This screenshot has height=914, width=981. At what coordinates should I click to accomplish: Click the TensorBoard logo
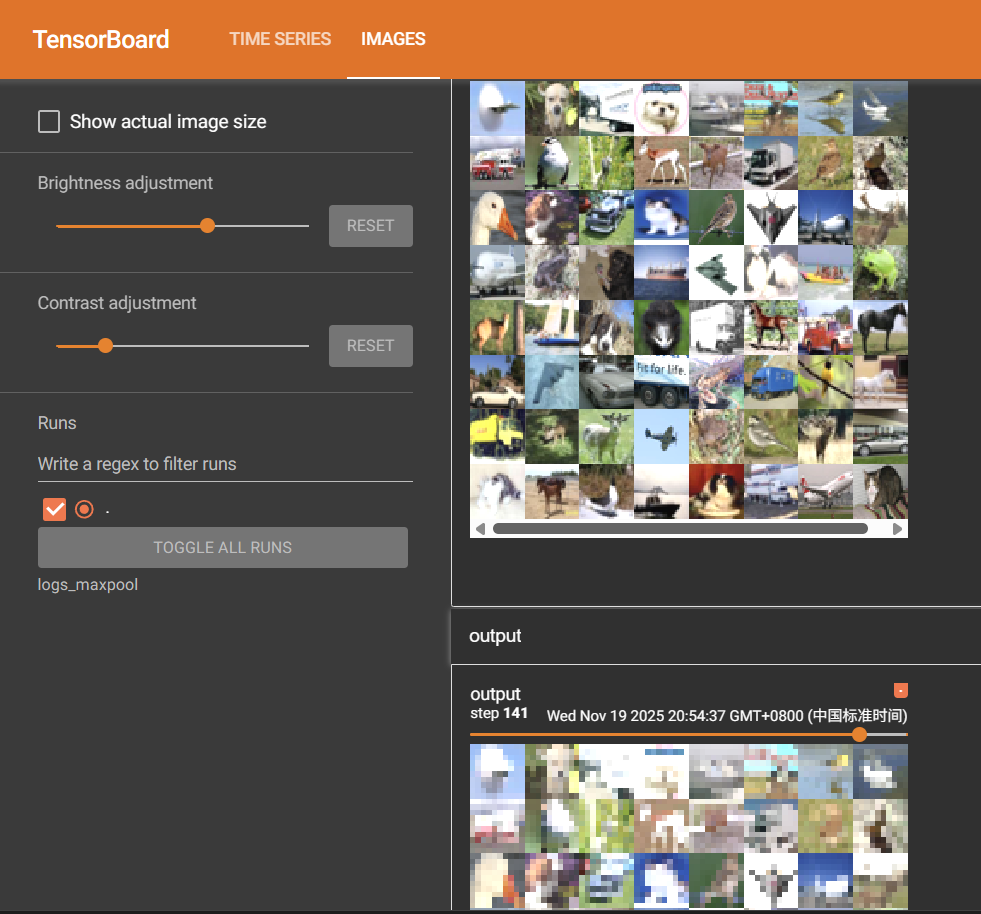pos(100,39)
